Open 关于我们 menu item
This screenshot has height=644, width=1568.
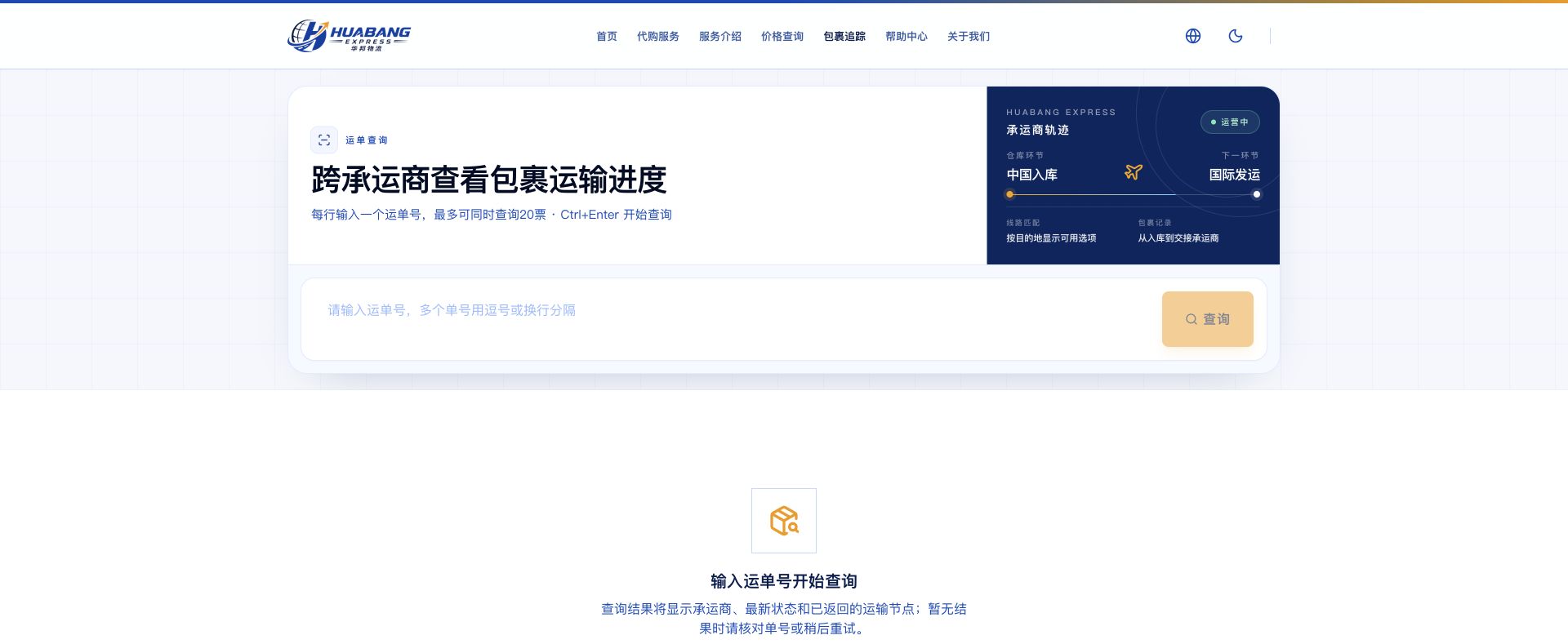pos(969,37)
